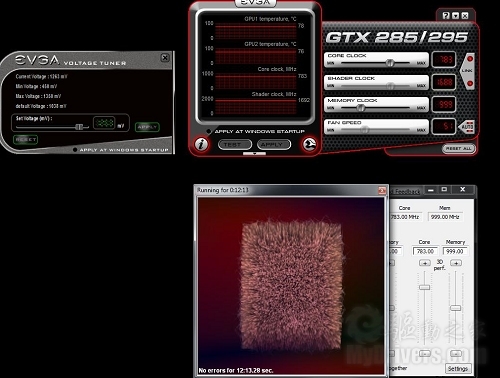Click the furry cube render in the stress test window
This screenshot has height=378, width=500.
(292, 287)
